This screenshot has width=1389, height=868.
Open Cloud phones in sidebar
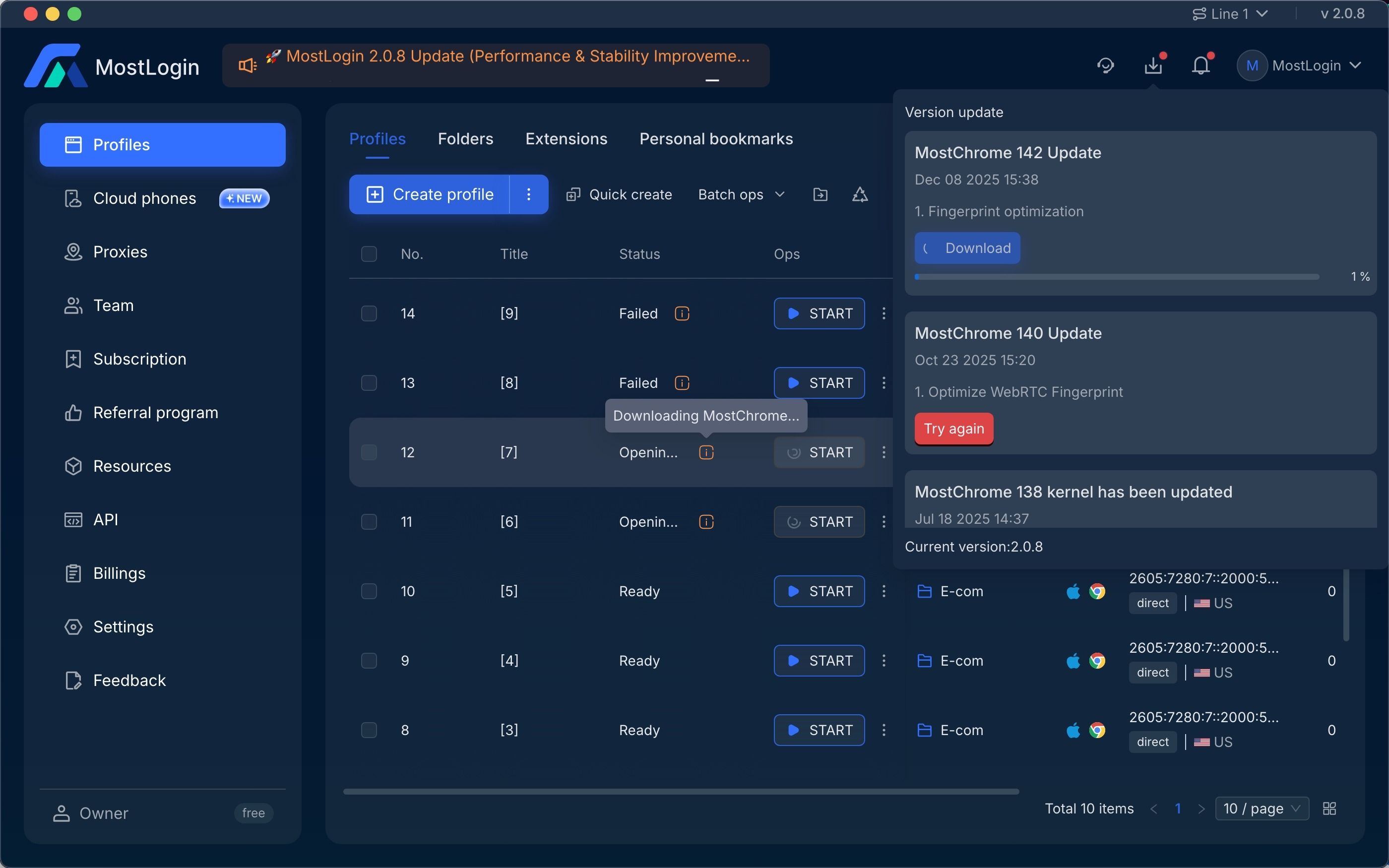click(x=162, y=198)
